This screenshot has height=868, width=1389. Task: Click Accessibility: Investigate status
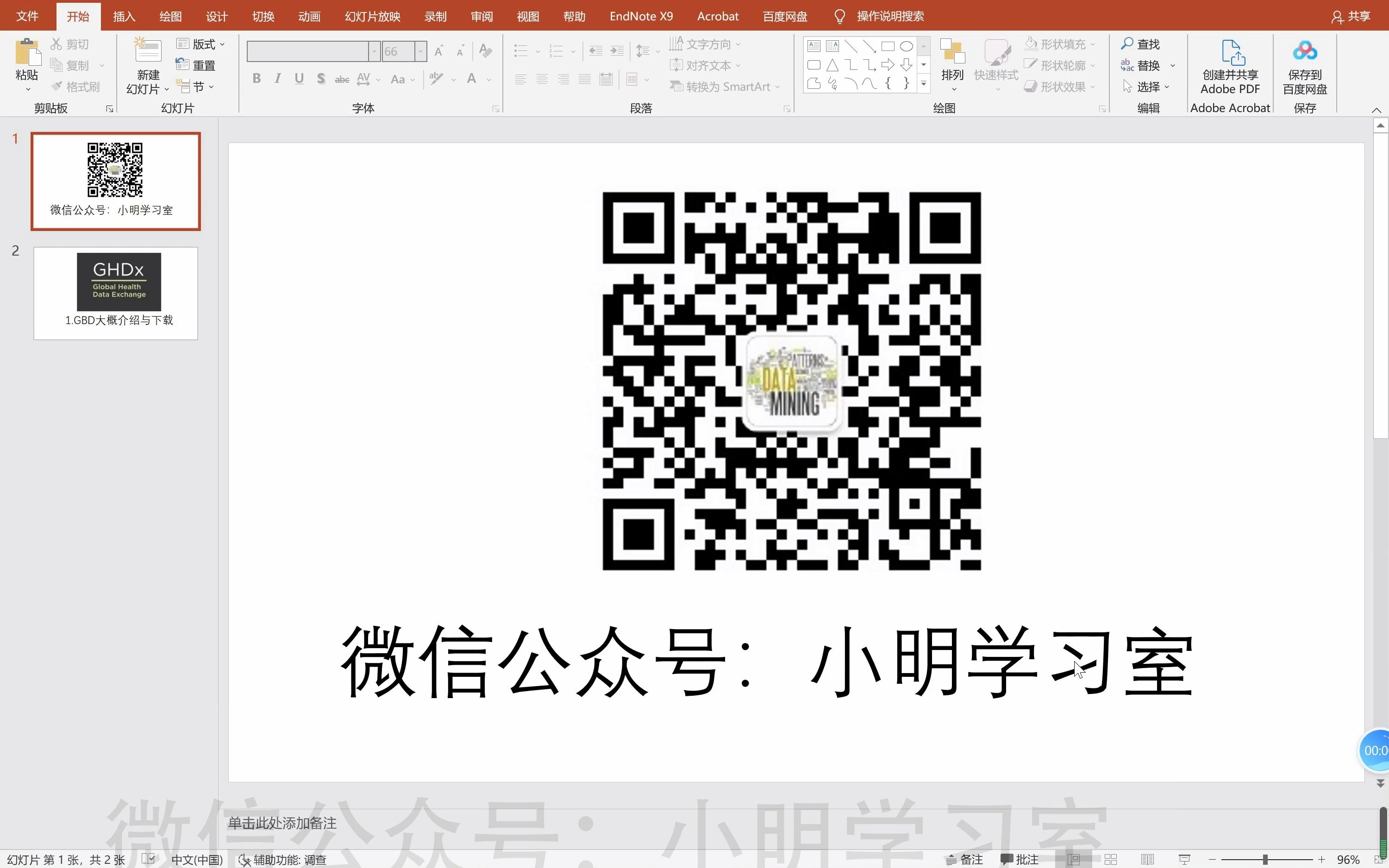[x=282, y=859]
